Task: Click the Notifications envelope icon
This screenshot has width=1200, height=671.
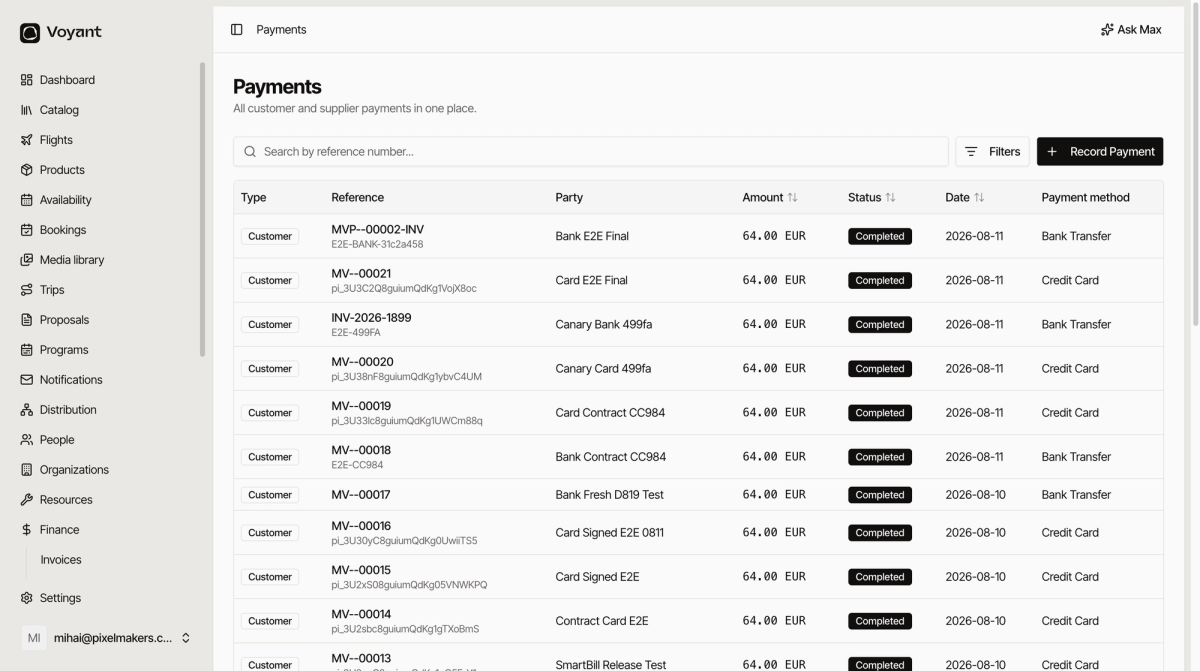Action: (x=27, y=380)
